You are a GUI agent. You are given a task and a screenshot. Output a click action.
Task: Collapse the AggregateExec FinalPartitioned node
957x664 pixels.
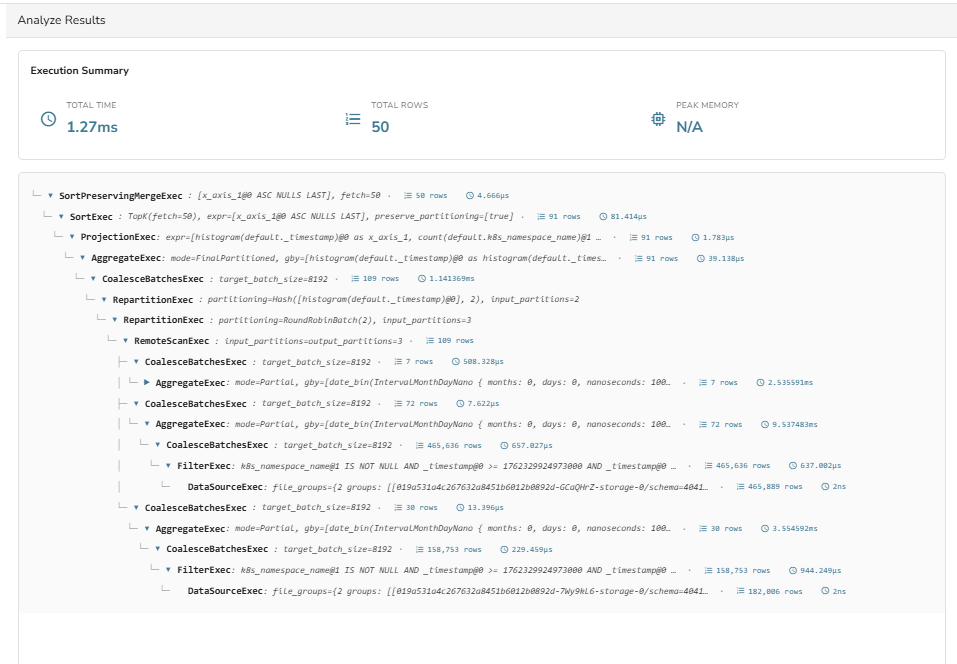83,258
